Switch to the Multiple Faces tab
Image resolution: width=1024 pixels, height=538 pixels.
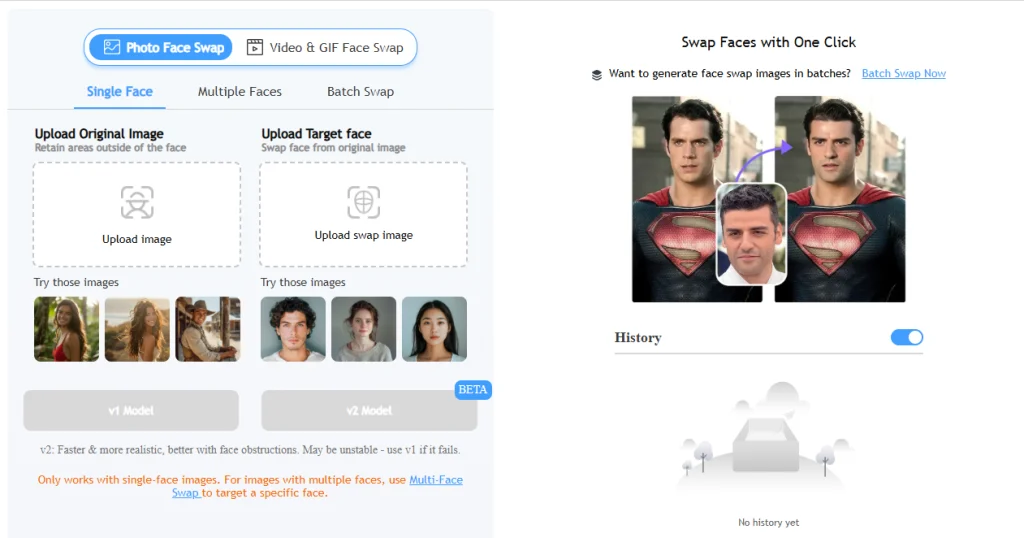tap(240, 91)
